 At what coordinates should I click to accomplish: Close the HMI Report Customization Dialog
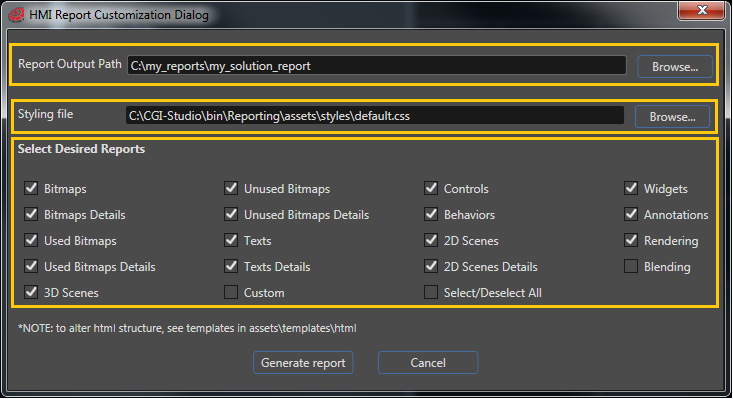[701, 10]
